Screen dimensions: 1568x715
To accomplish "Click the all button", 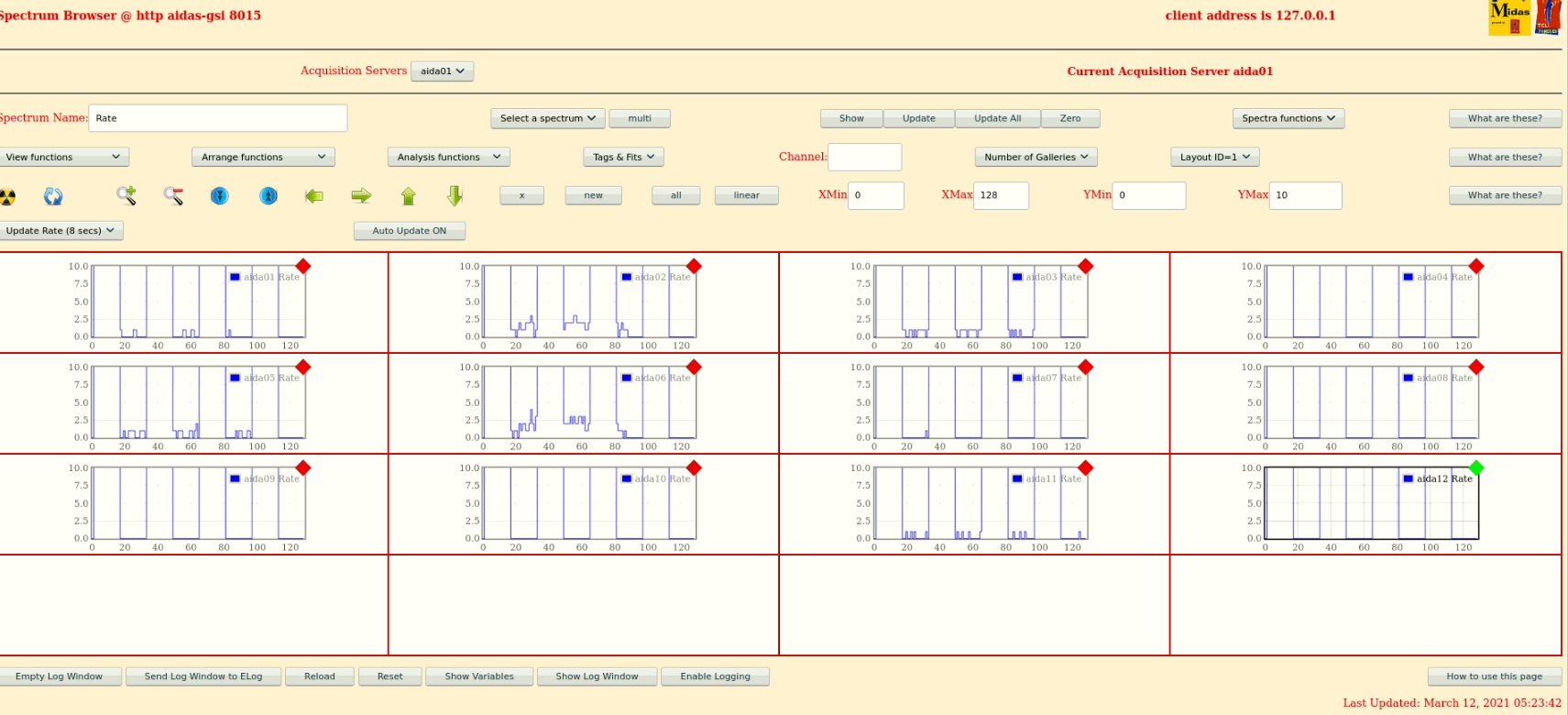I will (x=676, y=195).
